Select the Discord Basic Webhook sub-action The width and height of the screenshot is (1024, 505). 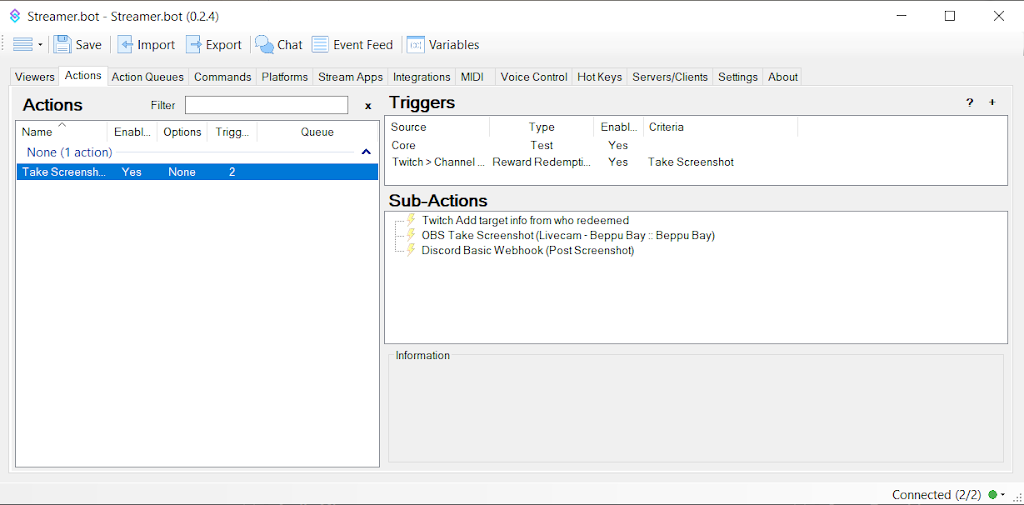point(527,251)
